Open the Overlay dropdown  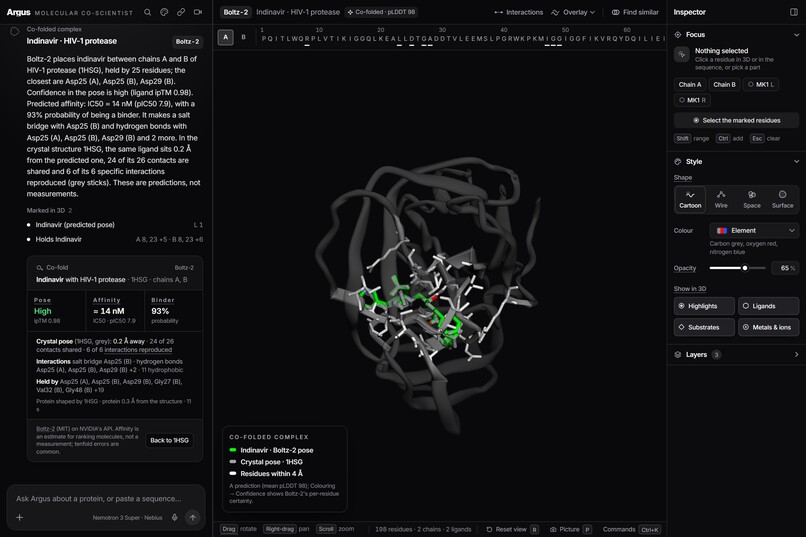tap(573, 12)
